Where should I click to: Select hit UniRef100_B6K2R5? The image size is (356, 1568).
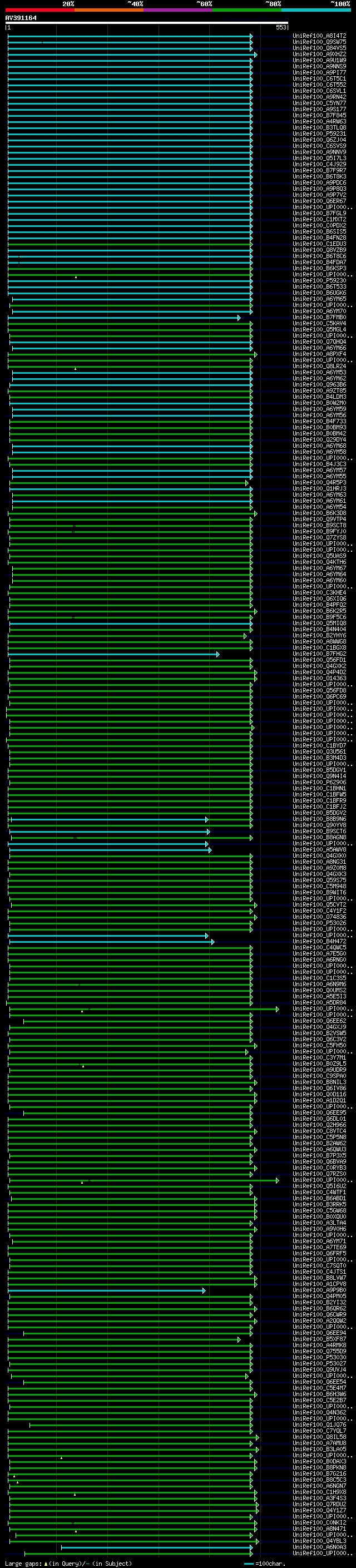pos(319,611)
